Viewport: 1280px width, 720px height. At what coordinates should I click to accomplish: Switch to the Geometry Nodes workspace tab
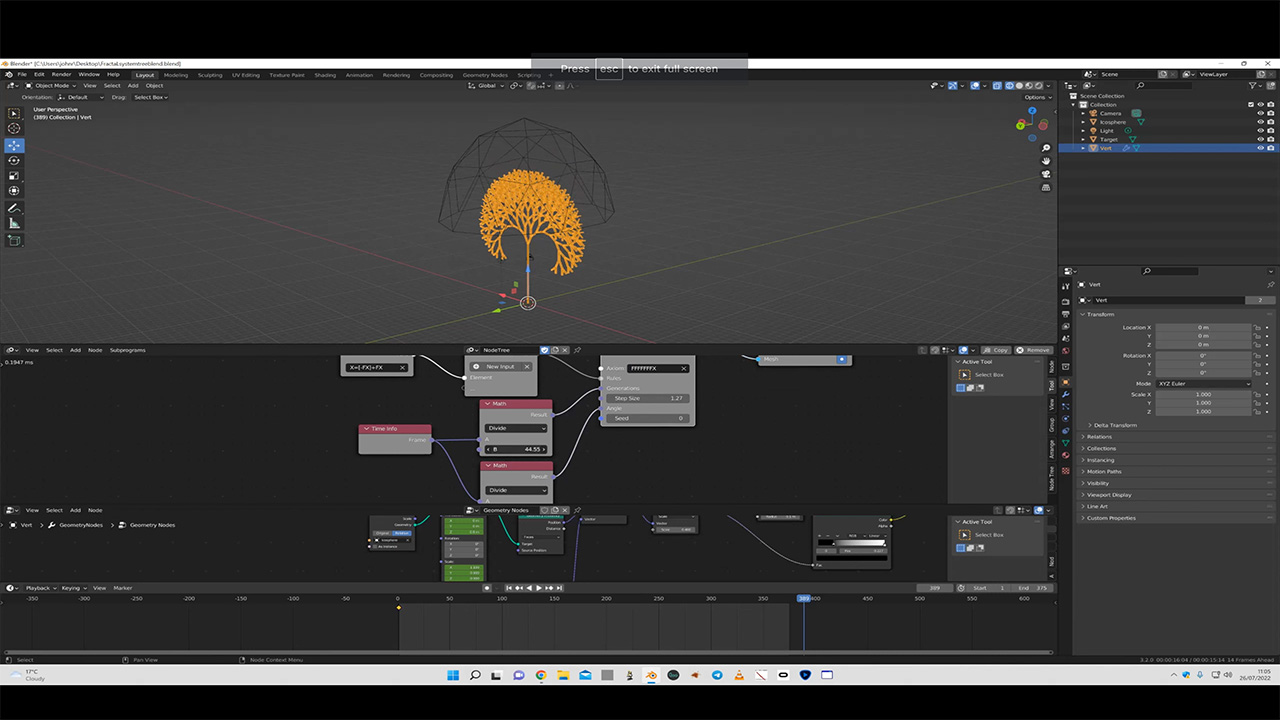coord(484,75)
